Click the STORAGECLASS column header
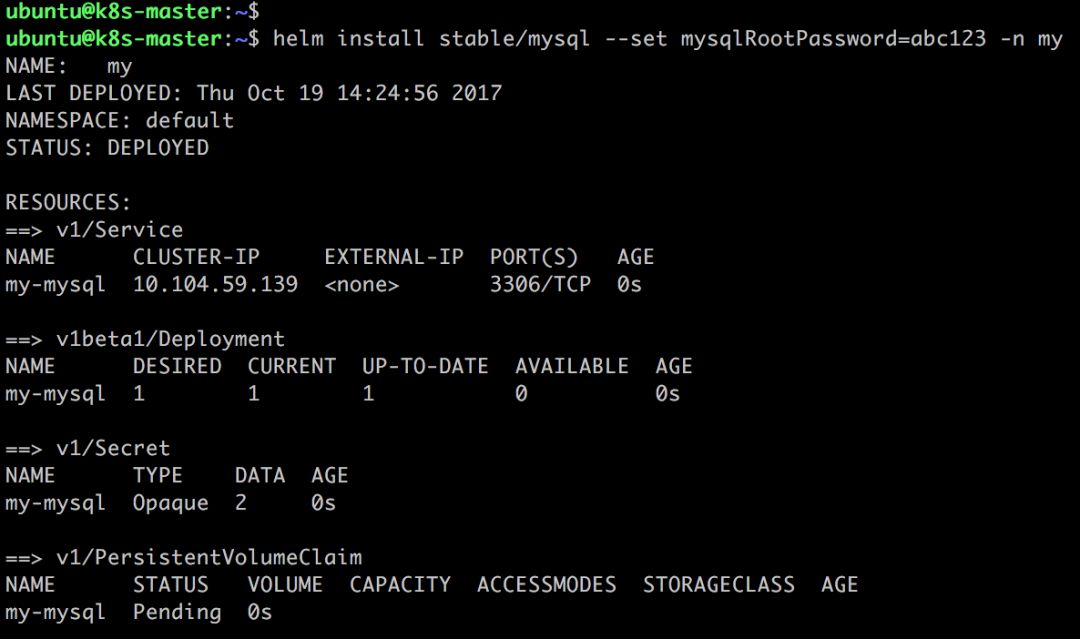 pyautogui.click(x=719, y=585)
